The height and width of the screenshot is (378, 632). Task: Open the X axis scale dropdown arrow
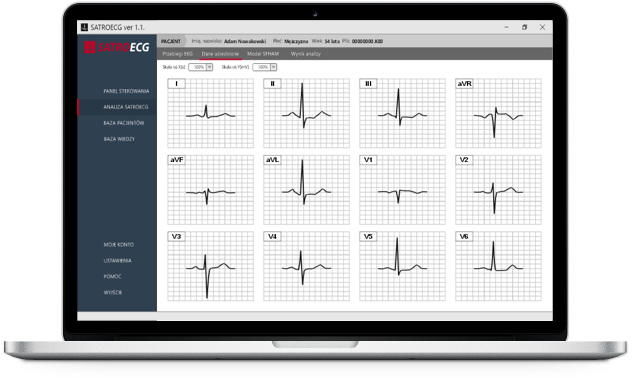tap(210, 67)
